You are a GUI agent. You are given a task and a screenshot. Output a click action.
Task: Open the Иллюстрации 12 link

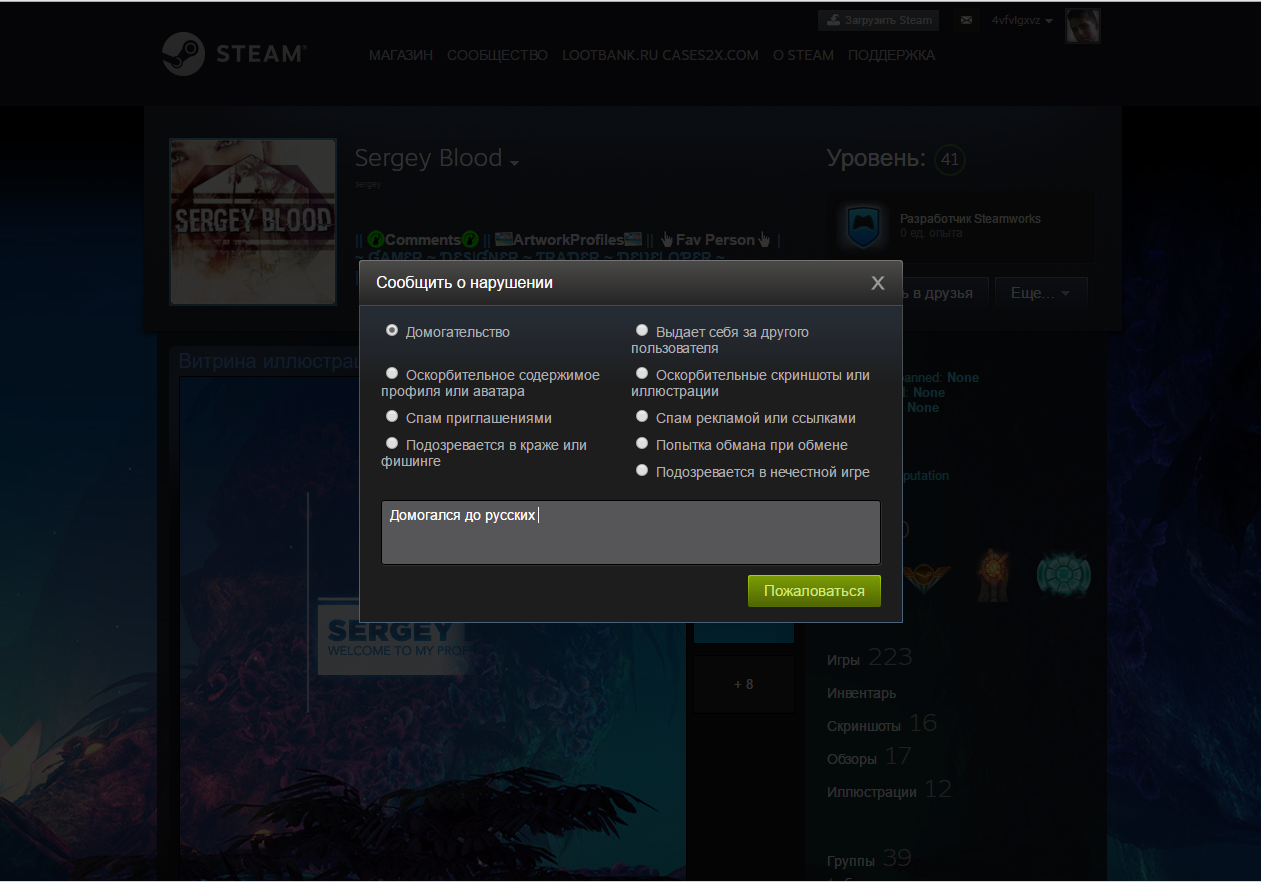(x=889, y=790)
